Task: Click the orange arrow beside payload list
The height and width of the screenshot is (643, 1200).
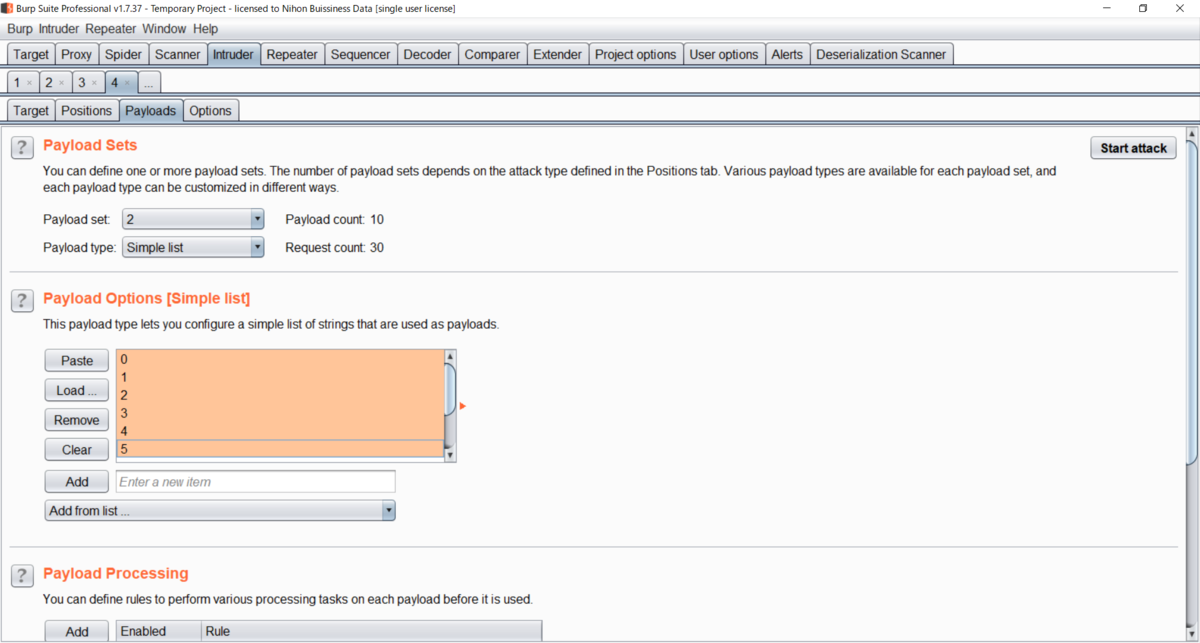Action: tap(463, 406)
